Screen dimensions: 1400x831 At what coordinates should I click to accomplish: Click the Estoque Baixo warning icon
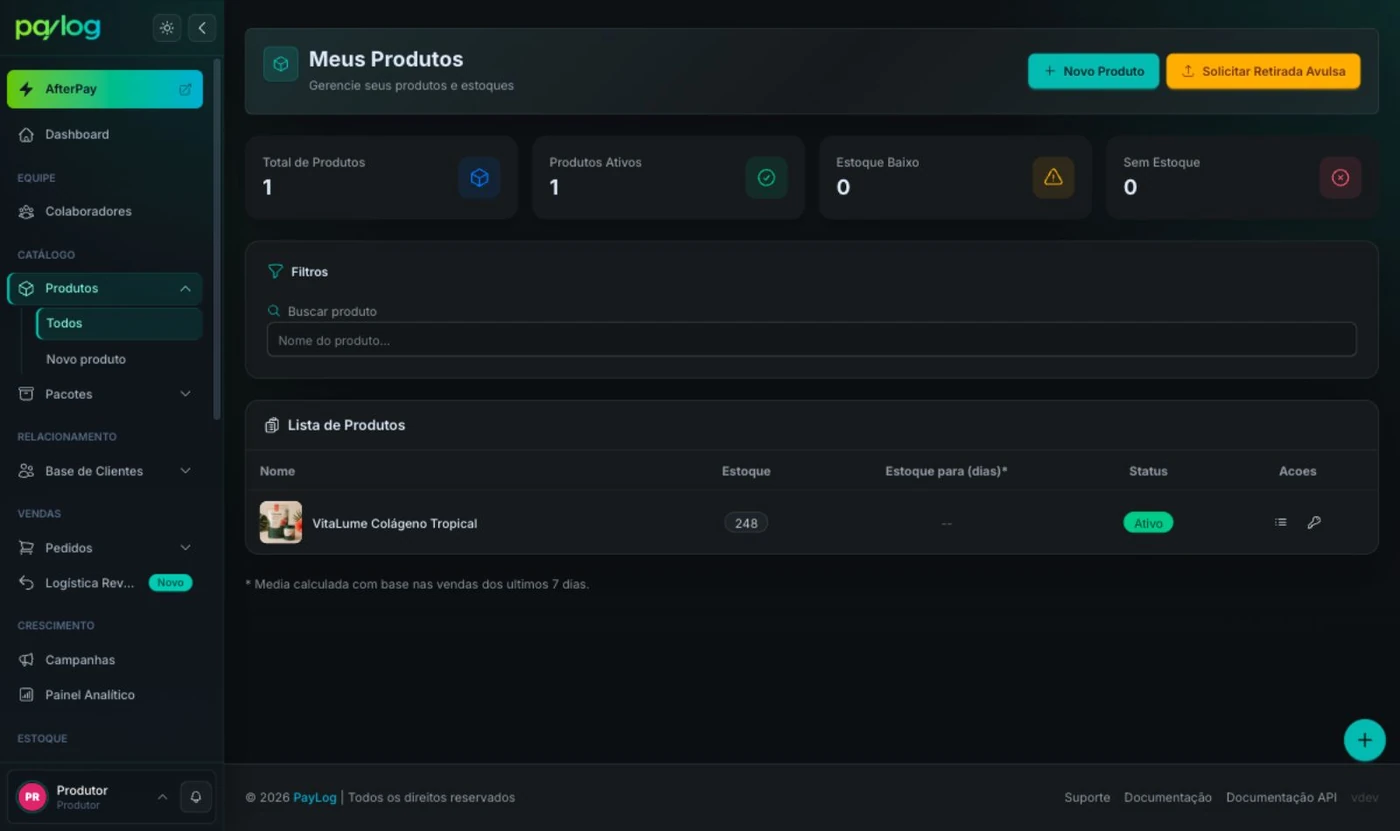pos(1053,177)
